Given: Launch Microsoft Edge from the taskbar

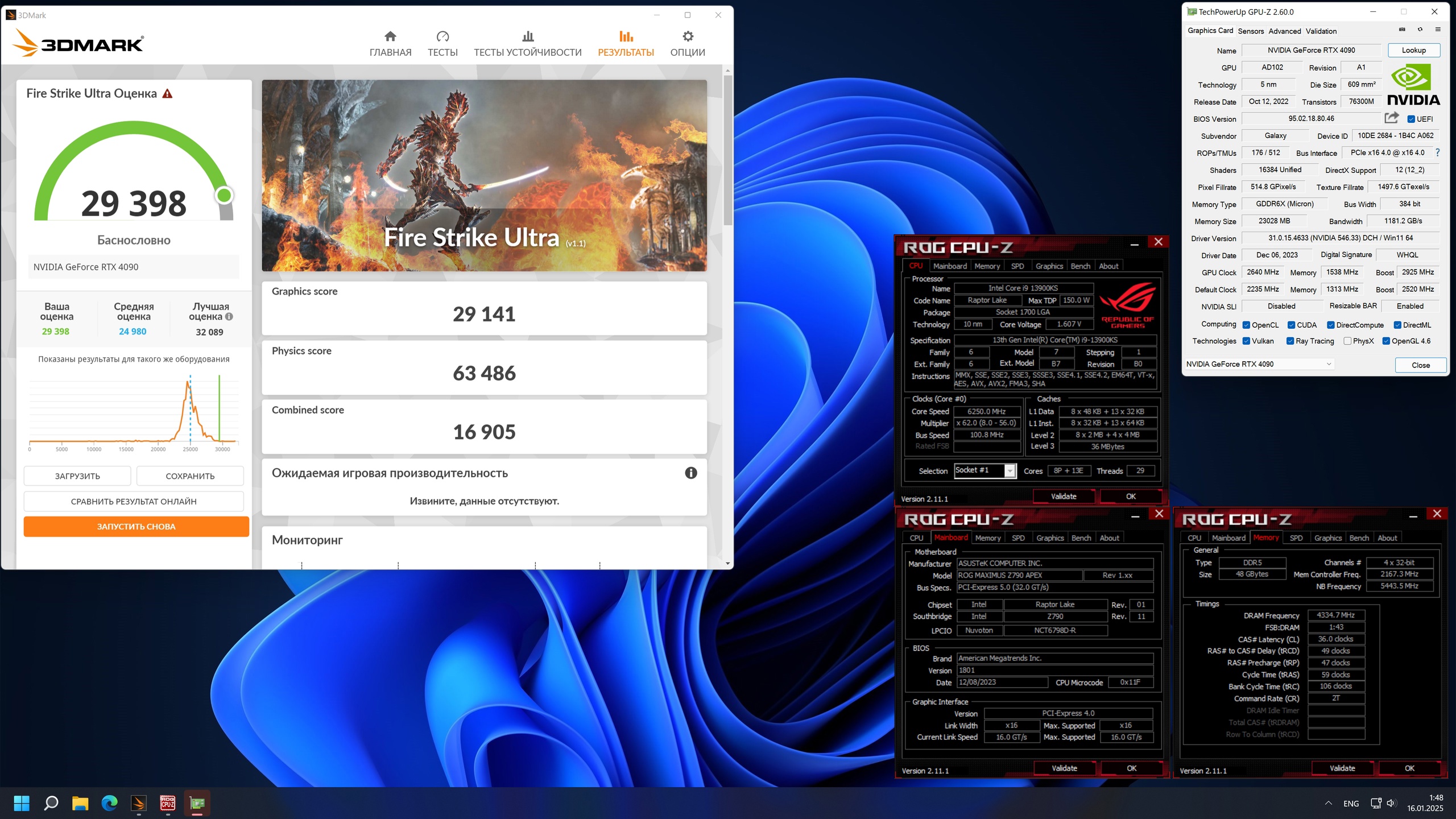Looking at the screenshot, I should point(109,803).
